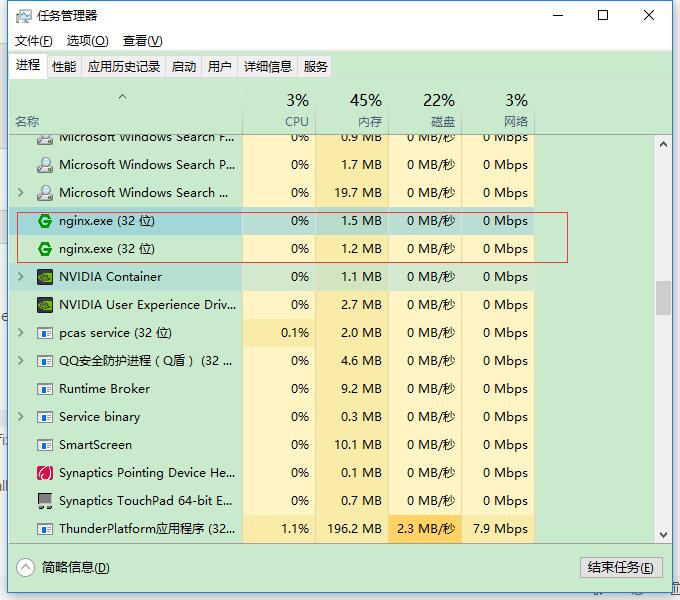The width and height of the screenshot is (680, 600).
Task: Click the Task Manager title bar icon
Action: click(23, 16)
